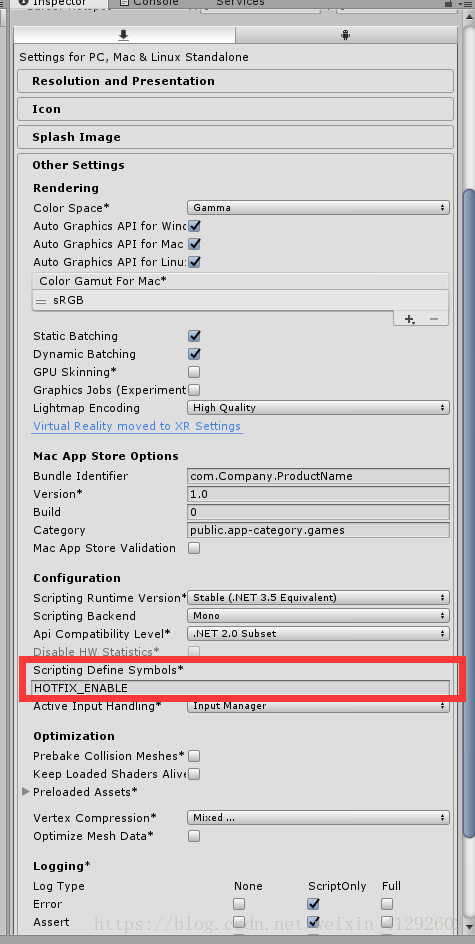Remove color gamut with minus button

point(434,319)
